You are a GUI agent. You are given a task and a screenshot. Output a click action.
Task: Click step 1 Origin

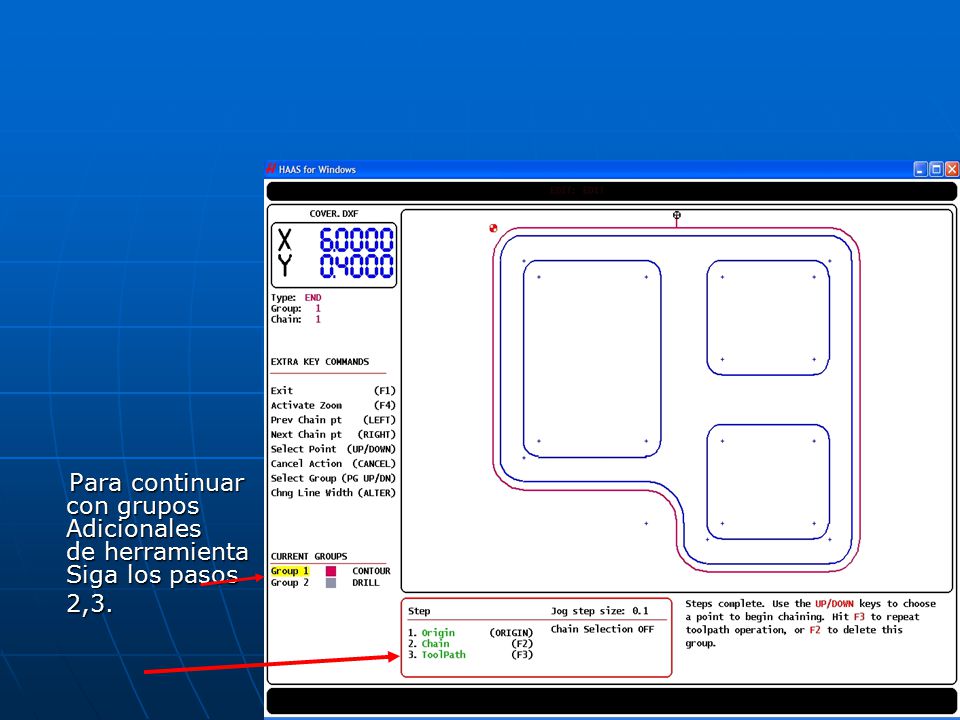click(x=470, y=632)
